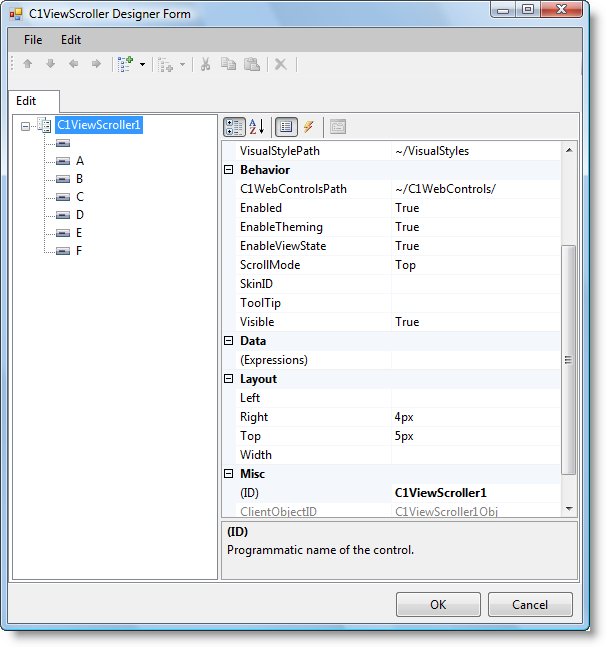Maximize the Designer Form window
This screenshot has width=606, height=647.
528,9
